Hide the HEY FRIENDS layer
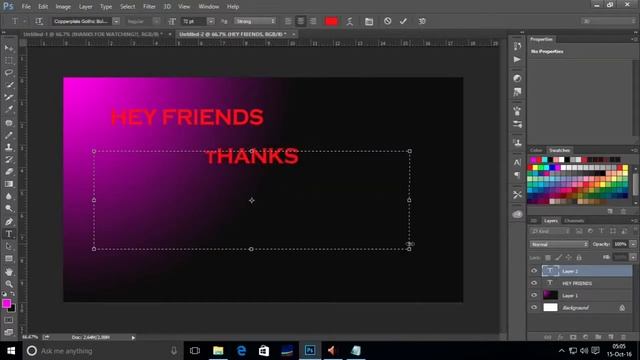This screenshot has width=640, height=360. (x=534, y=283)
